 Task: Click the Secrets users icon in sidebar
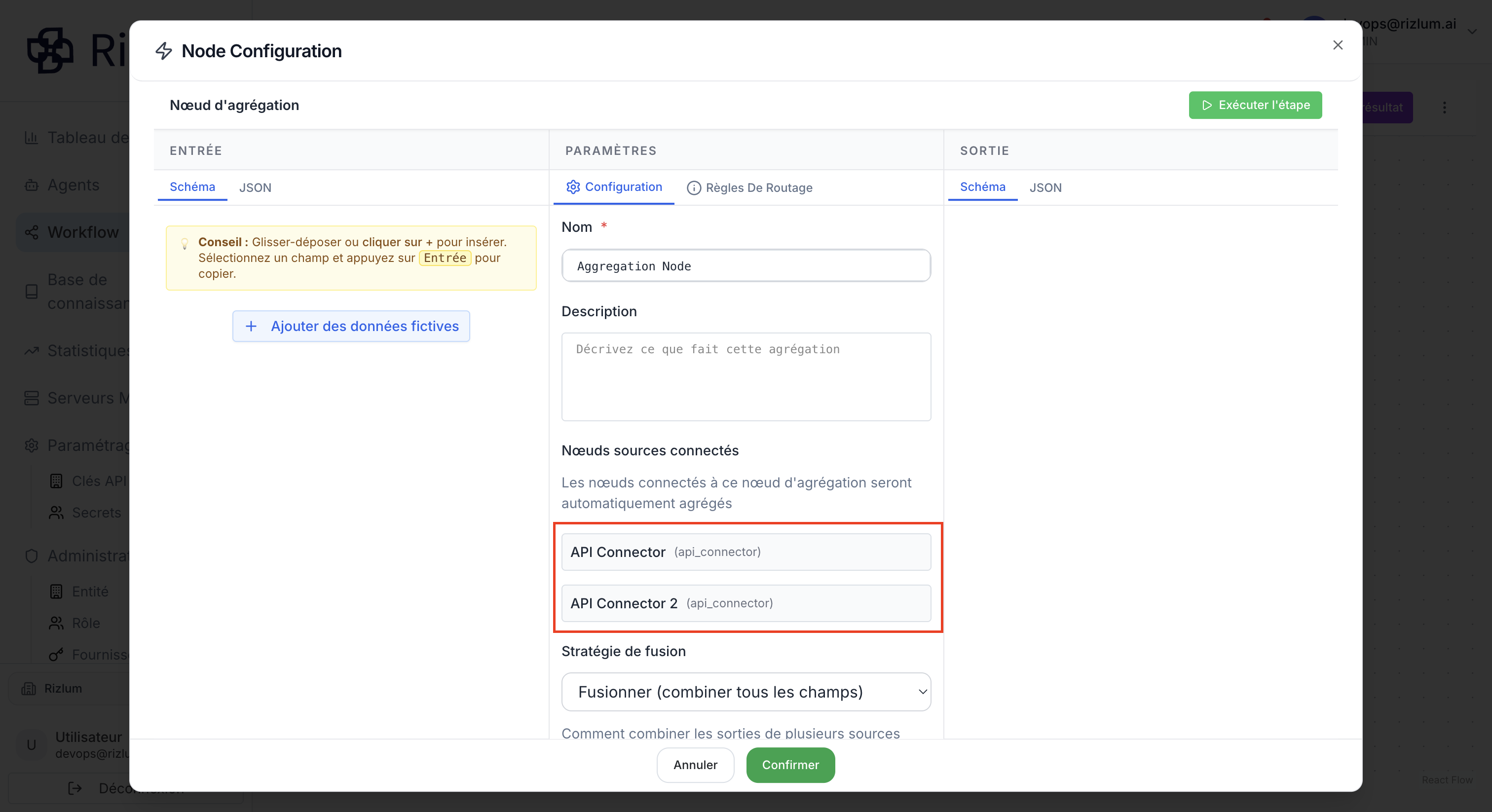point(56,513)
